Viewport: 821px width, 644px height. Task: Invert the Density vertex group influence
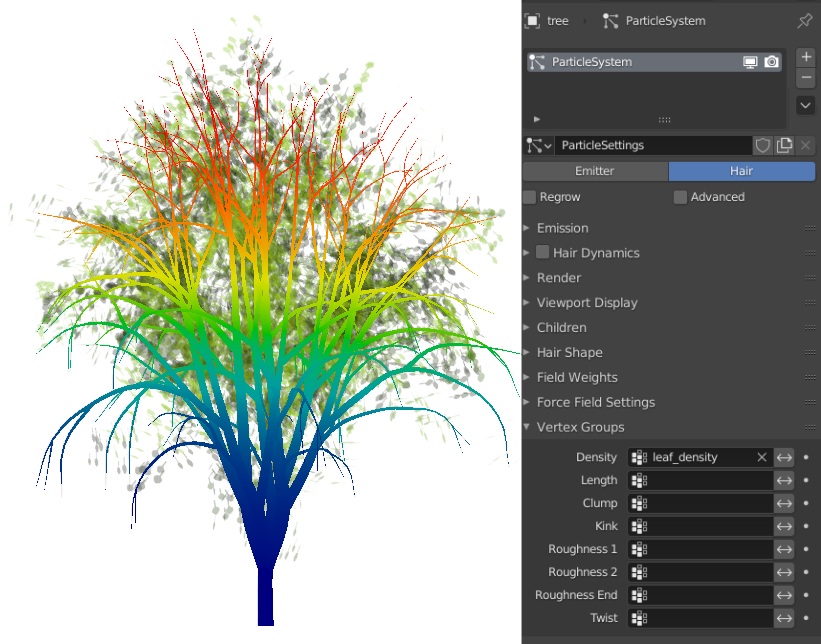784,458
